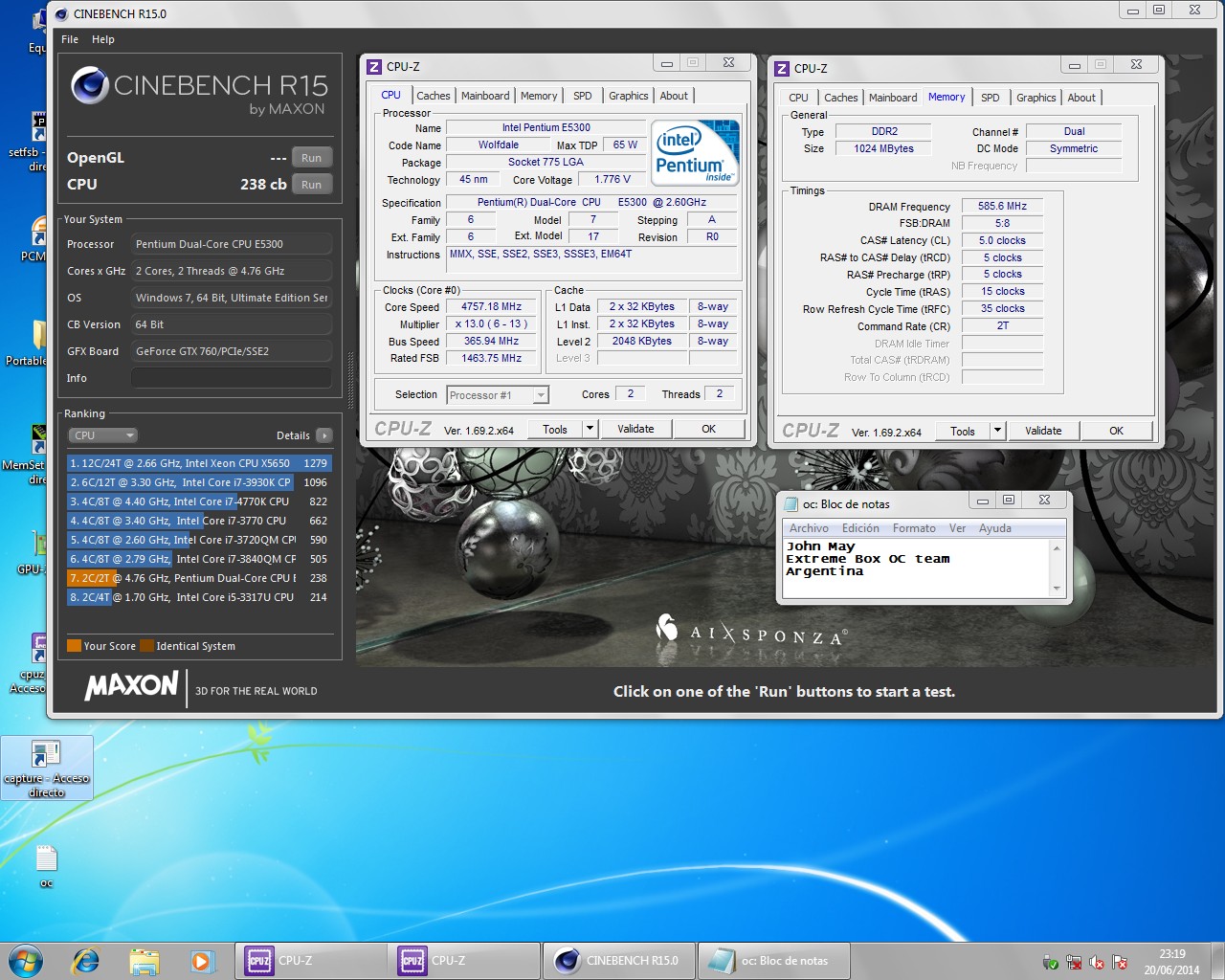The height and width of the screenshot is (980, 1225).
Task: Switch to second CPU-Z taskbar button
Action: pos(464,960)
